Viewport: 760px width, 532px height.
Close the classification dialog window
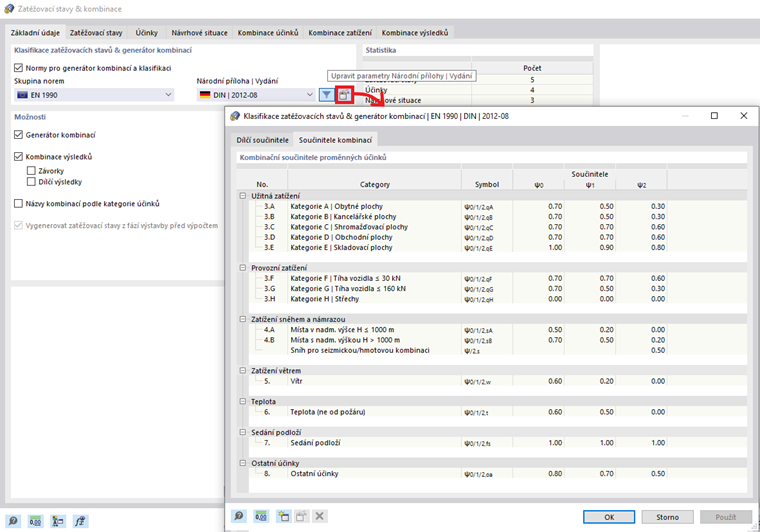[744, 115]
